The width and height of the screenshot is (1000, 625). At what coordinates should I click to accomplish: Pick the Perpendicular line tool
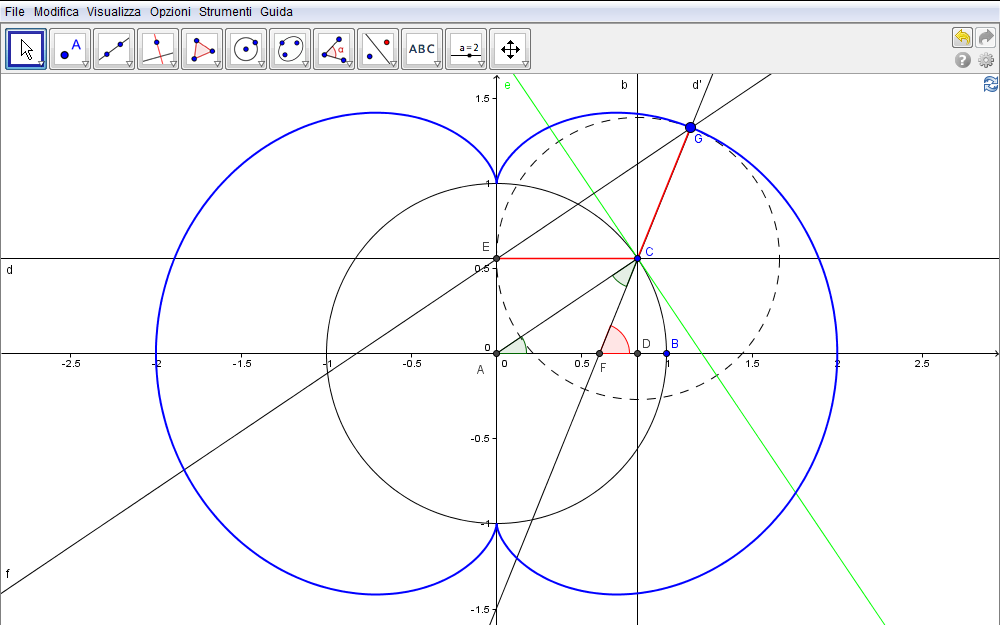pyautogui.click(x=158, y=48)
